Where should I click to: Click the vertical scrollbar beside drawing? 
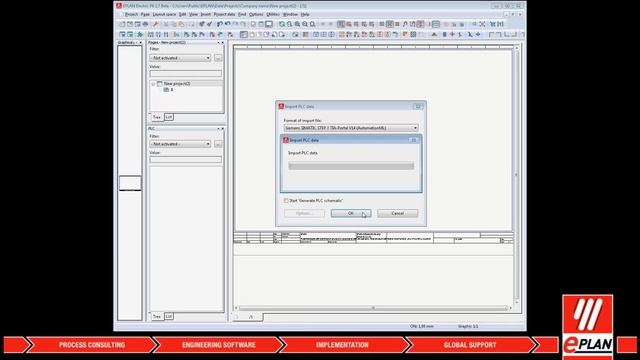point(516,175)
